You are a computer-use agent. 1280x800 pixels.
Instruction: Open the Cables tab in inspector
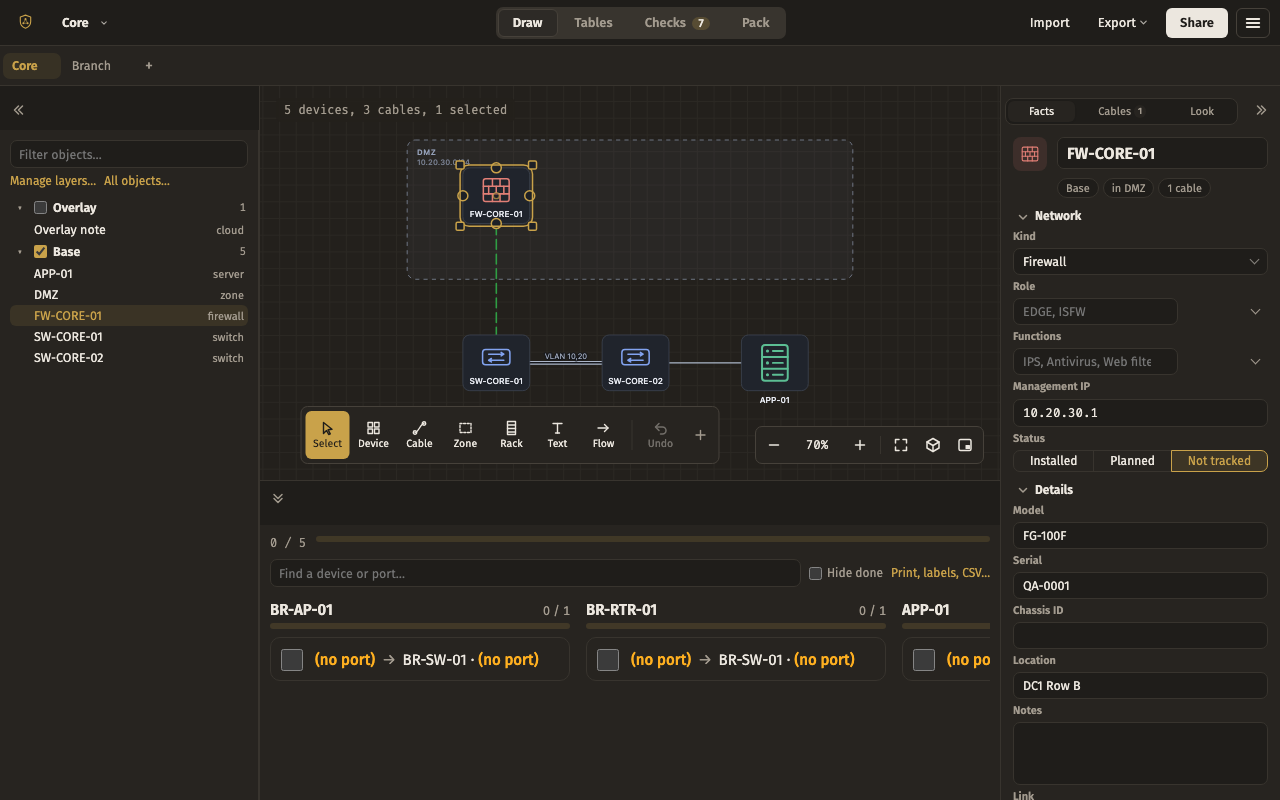click(1120, 111)
